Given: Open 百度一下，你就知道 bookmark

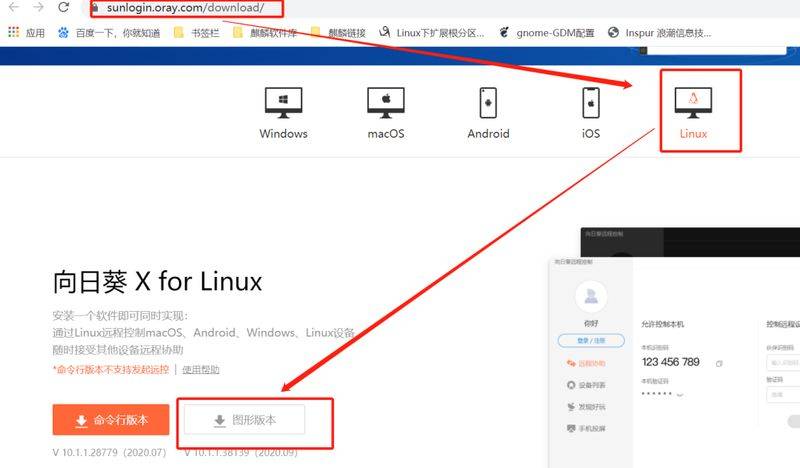Looking at the screenshot, I should 109,33.
